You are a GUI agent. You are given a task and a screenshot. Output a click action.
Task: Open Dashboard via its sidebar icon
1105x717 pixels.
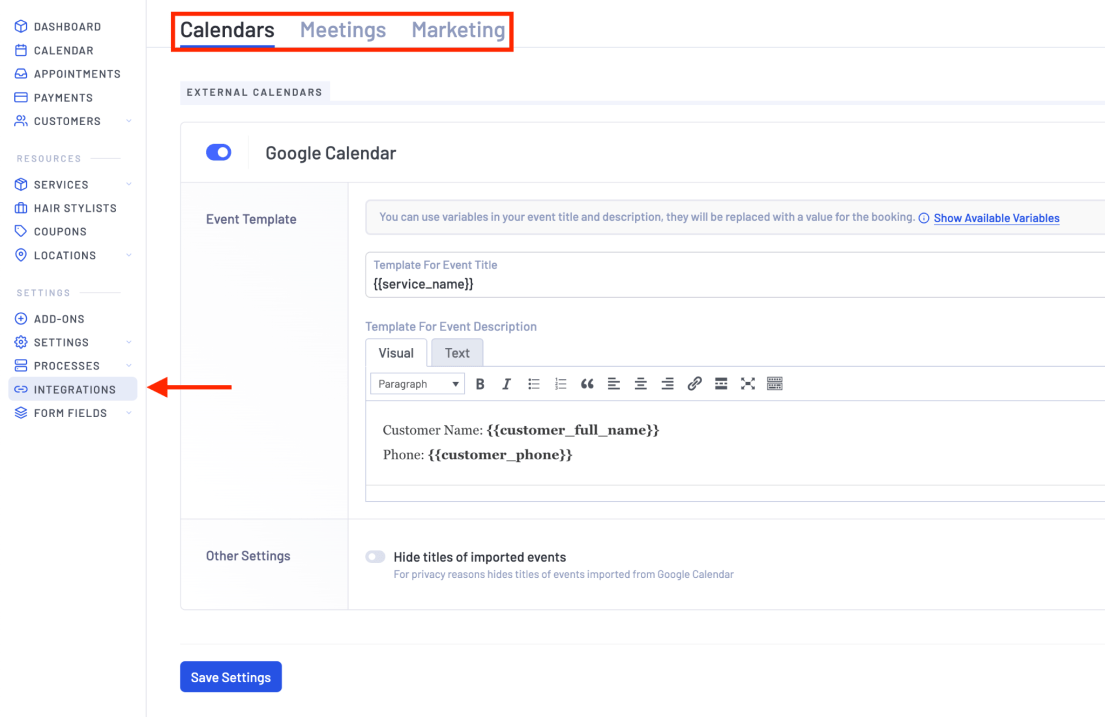point(21,26)
